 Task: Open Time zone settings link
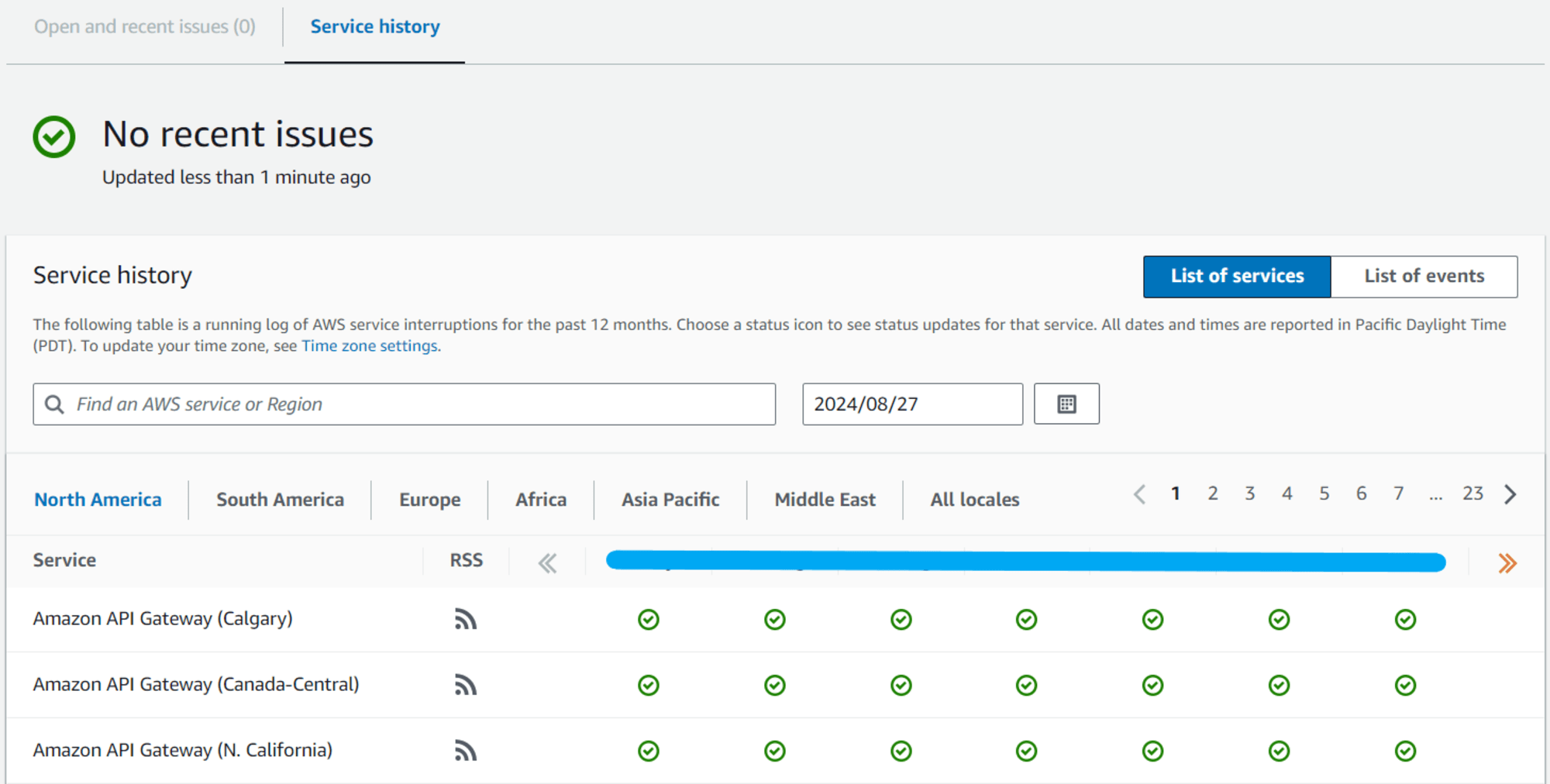(370, 346)
